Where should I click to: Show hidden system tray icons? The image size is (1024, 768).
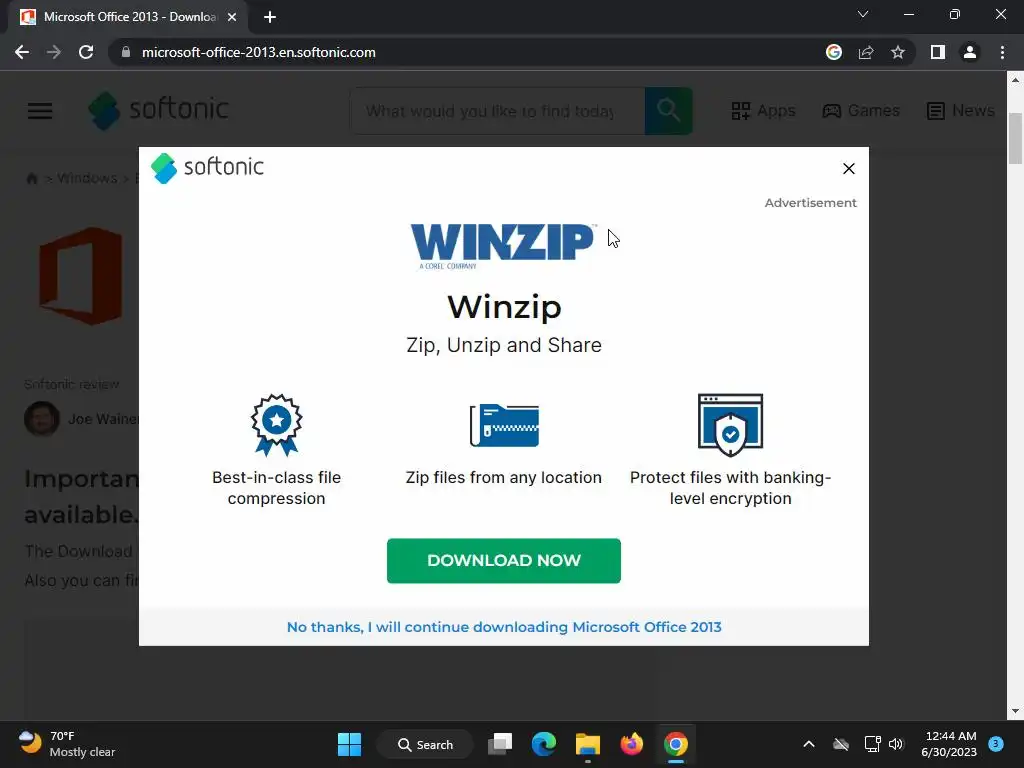[x=808, y=744]
